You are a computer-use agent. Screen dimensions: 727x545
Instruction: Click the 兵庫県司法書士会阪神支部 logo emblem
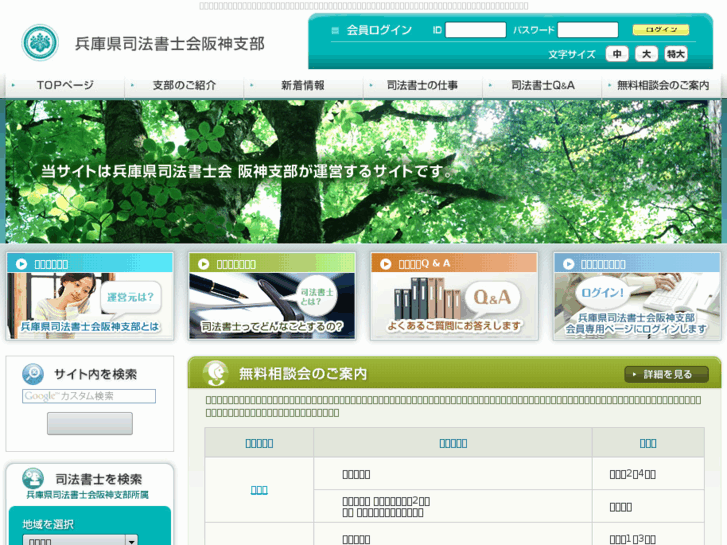click(40, 43)
